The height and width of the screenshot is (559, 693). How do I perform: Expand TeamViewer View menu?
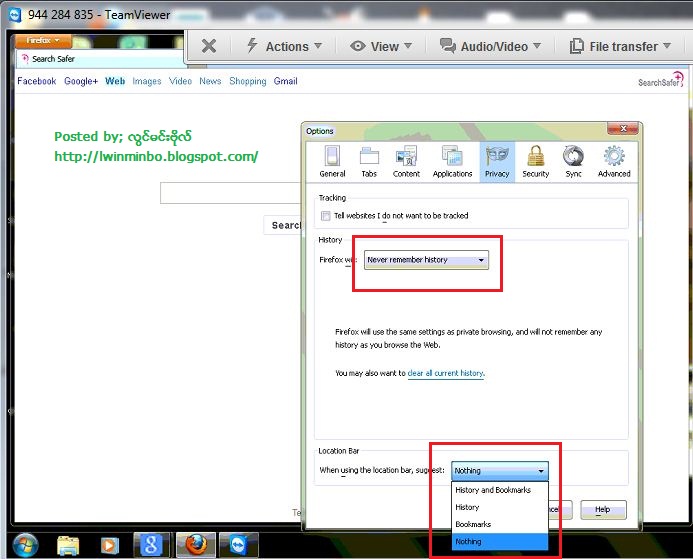tap(381, 46)
